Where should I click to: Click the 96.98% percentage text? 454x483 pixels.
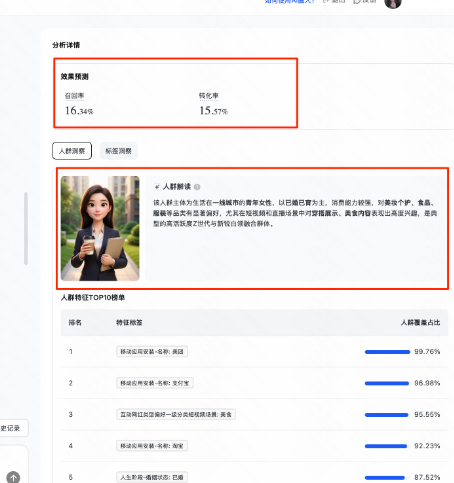[427, 383]
